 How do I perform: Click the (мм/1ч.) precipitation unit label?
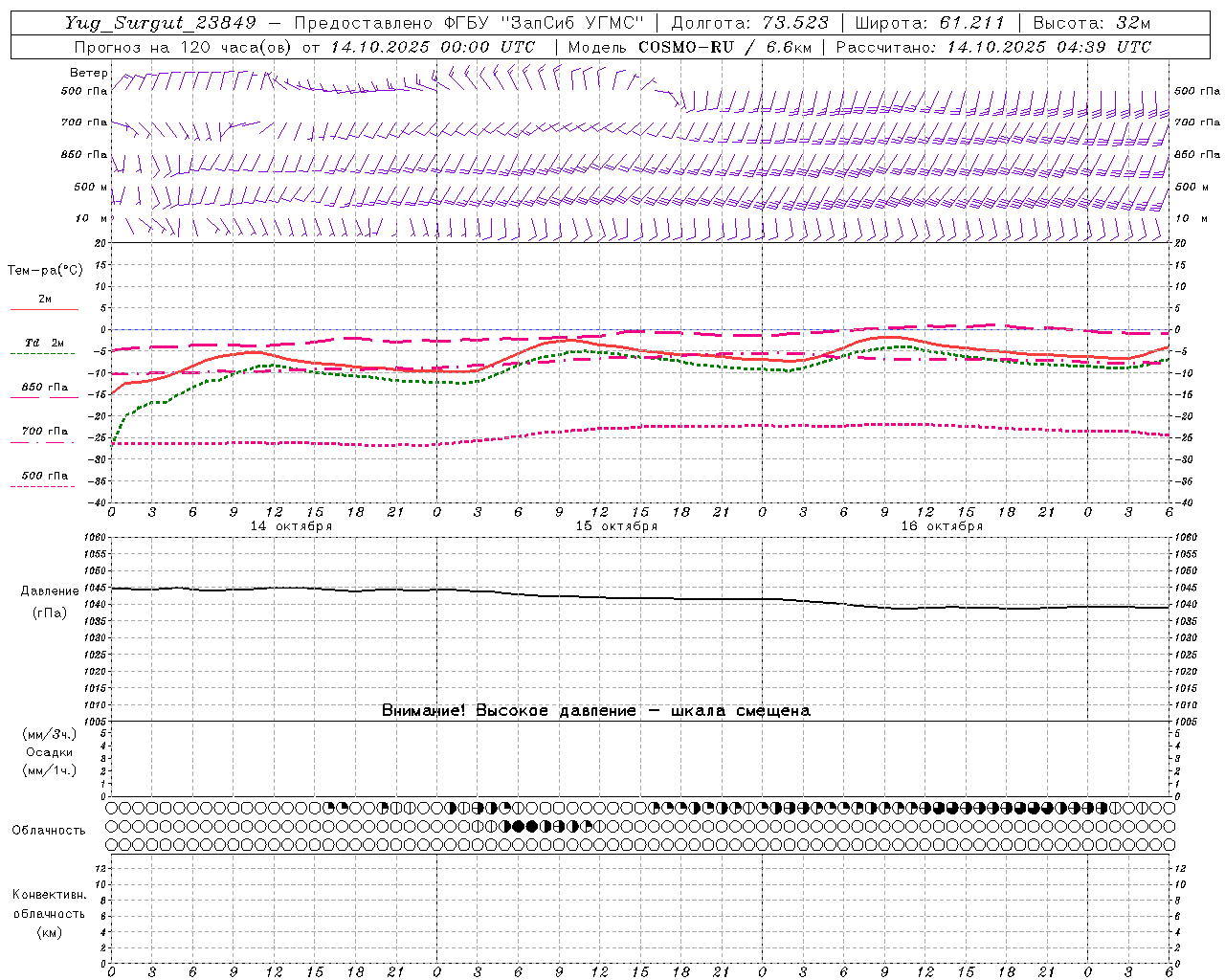50,770
